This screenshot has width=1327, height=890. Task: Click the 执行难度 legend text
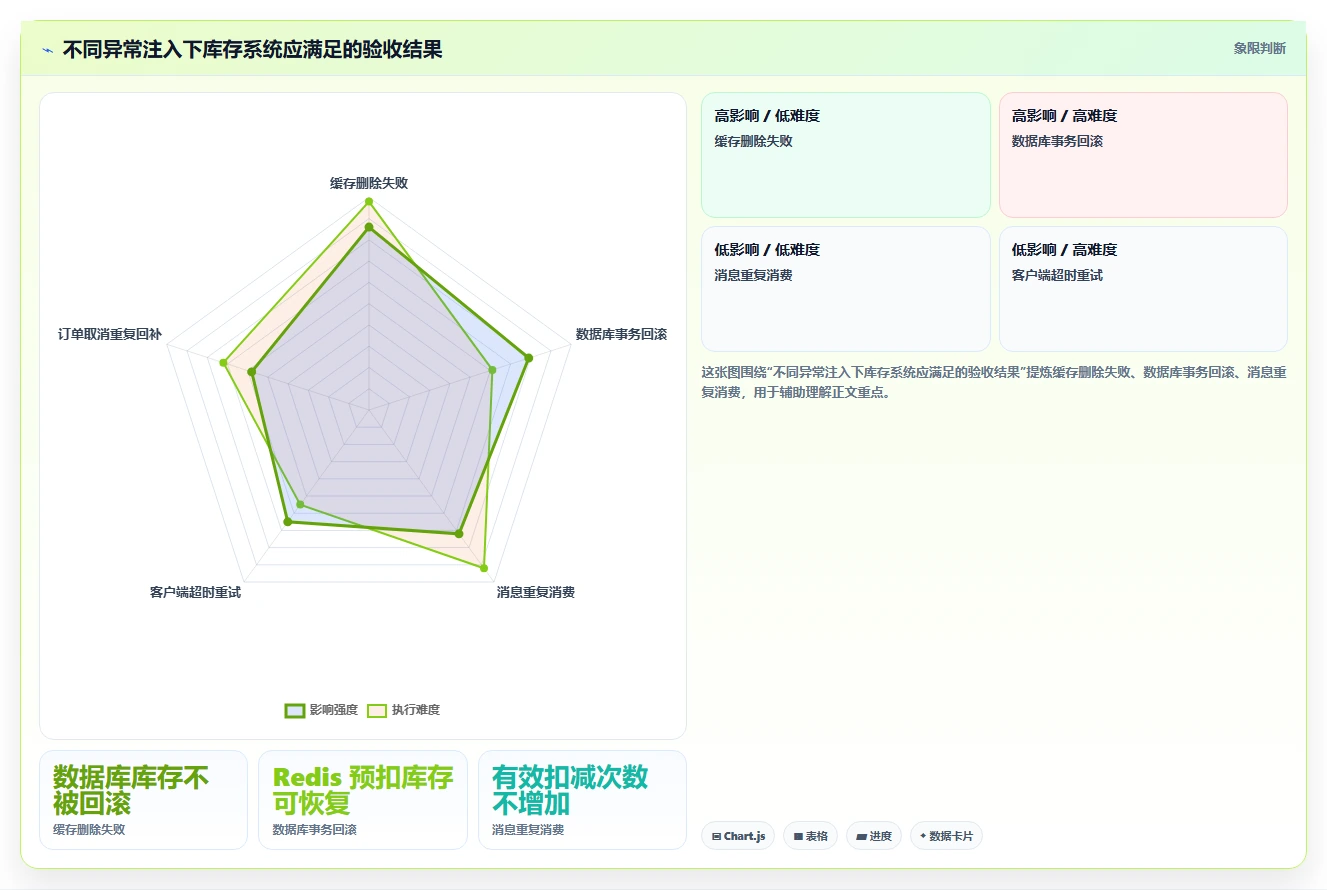coord(416,710)
